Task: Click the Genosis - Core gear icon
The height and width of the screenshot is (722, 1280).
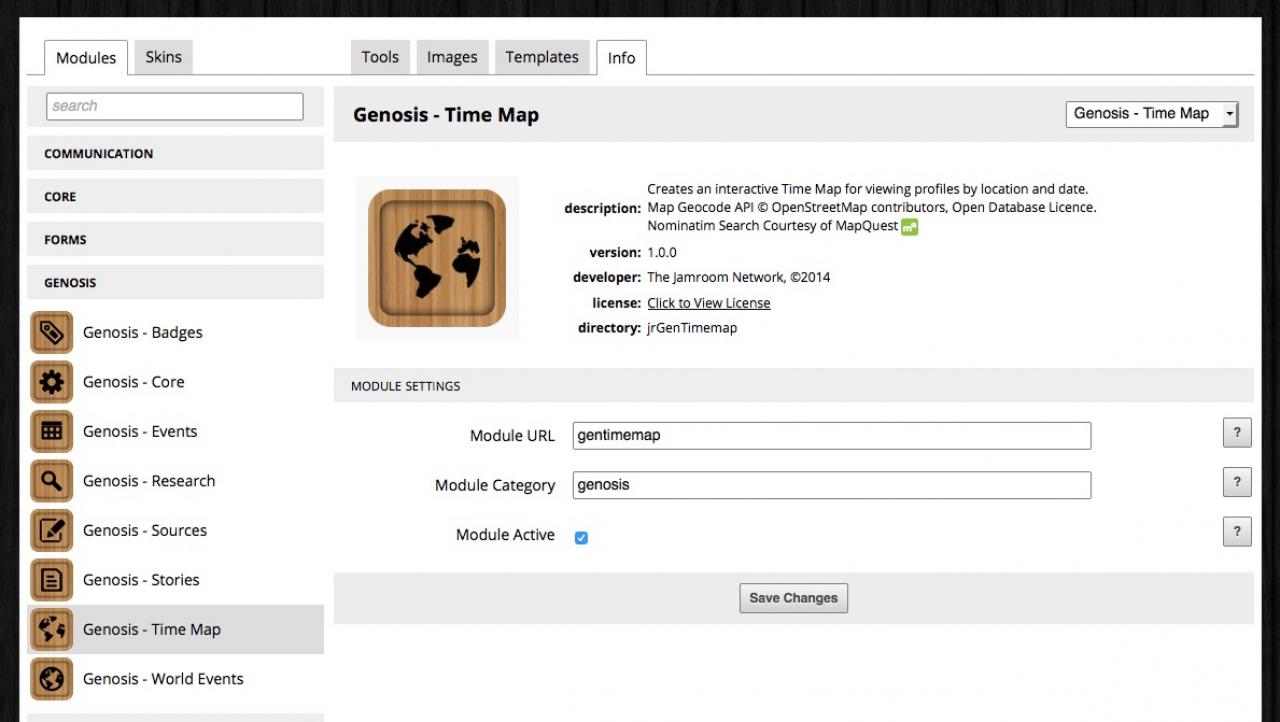Action: (x=52, y=382)
